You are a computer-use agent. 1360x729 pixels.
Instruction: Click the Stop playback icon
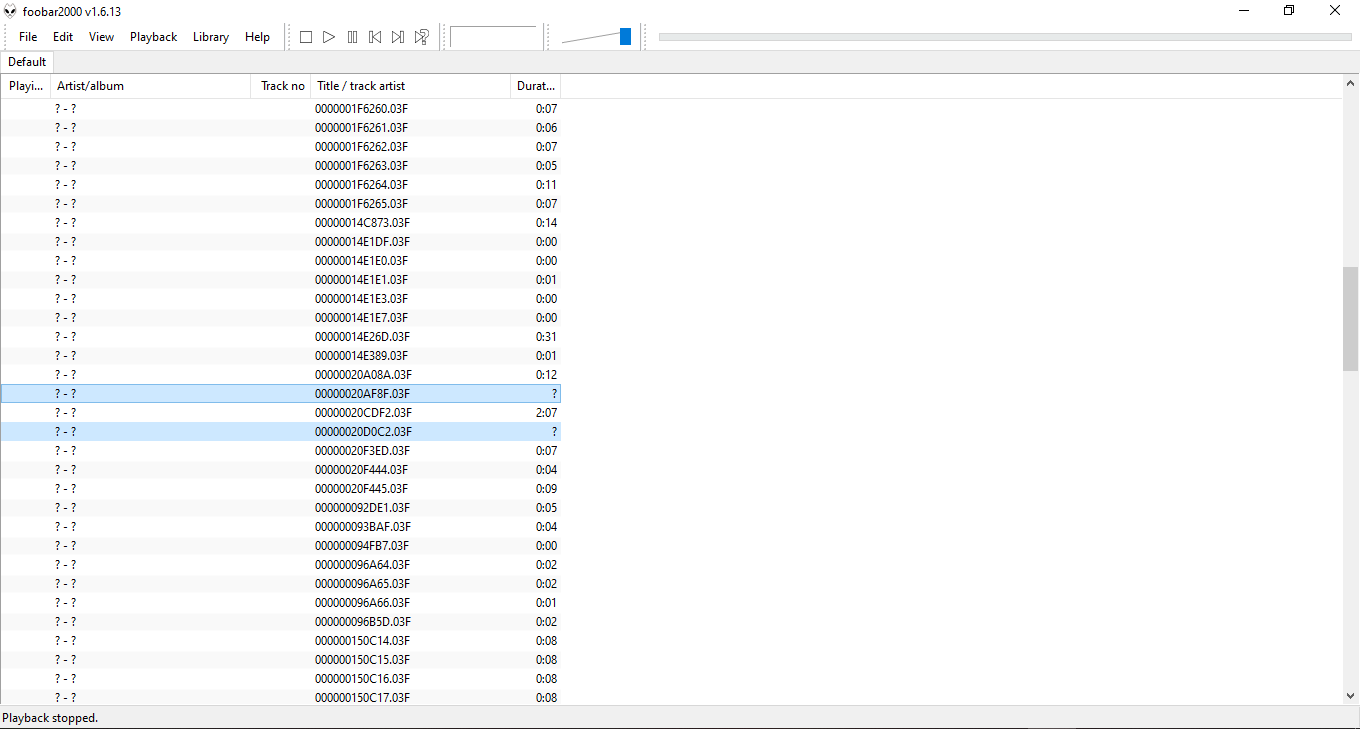(x=306, y=36)
